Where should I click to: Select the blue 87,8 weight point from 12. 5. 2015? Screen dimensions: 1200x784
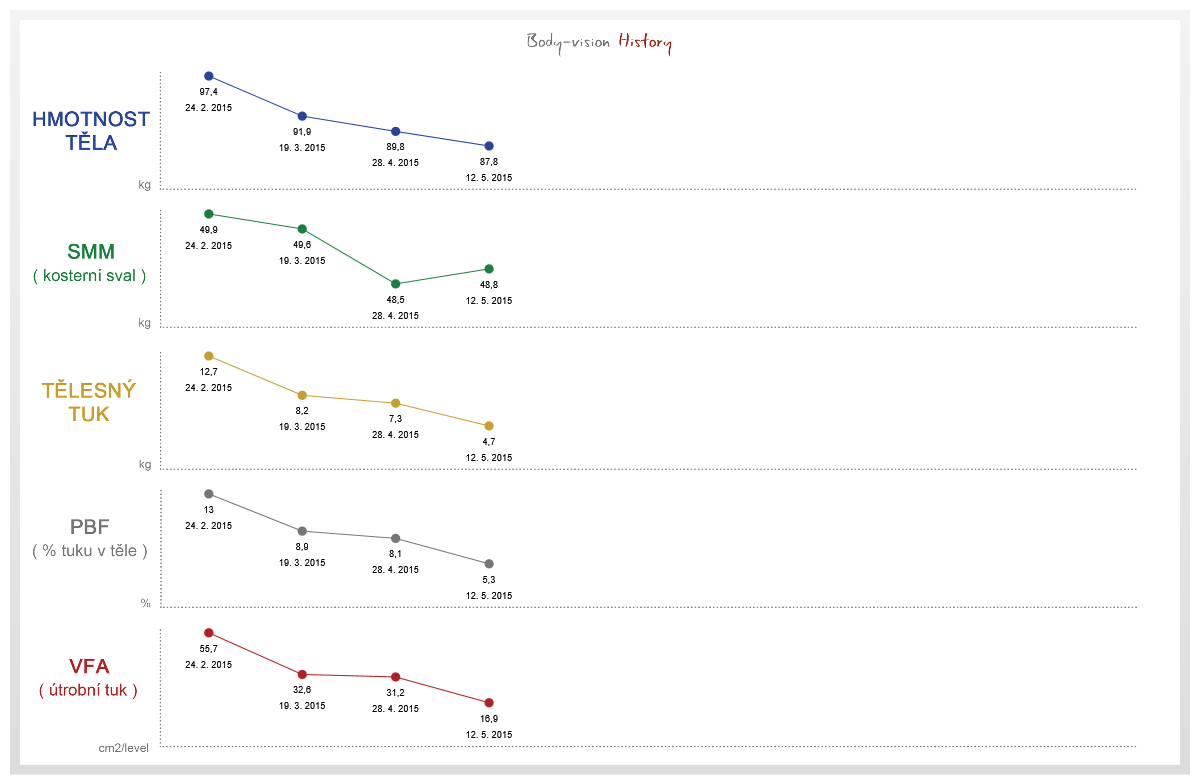489,146
